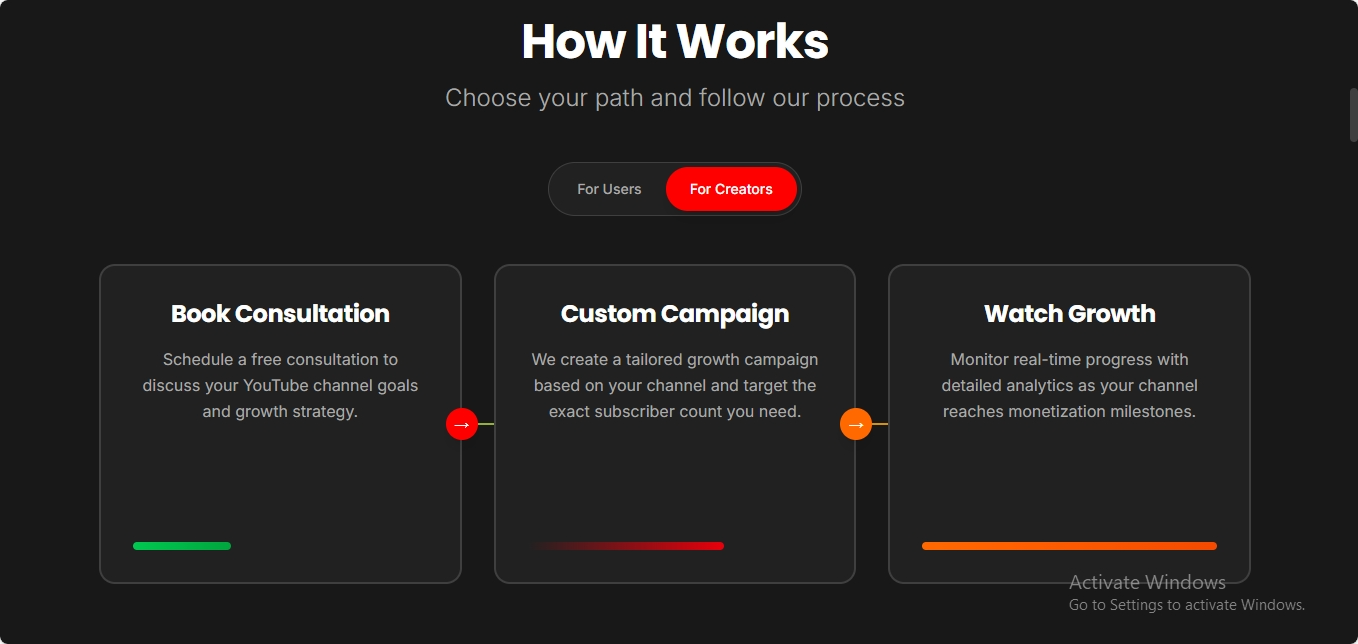Click the red arrow icon between the first two cards
Viewport: 1358px width, 644px height.
pos(461,424)
